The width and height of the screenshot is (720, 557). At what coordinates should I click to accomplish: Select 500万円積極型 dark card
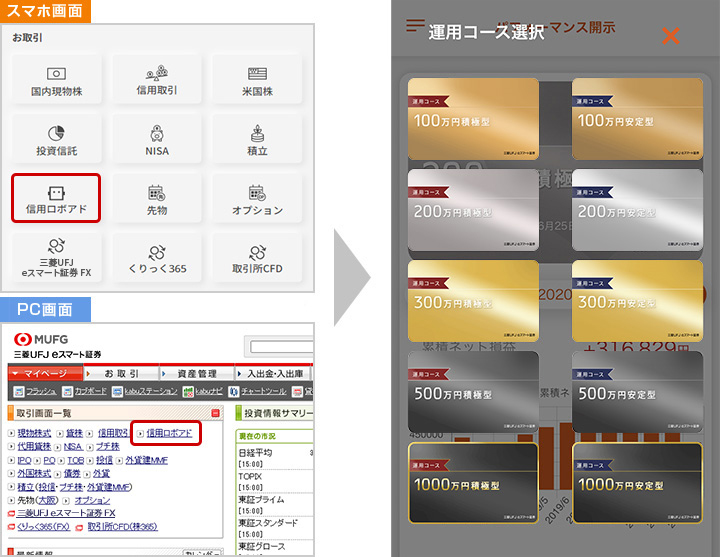coord(473,392)
